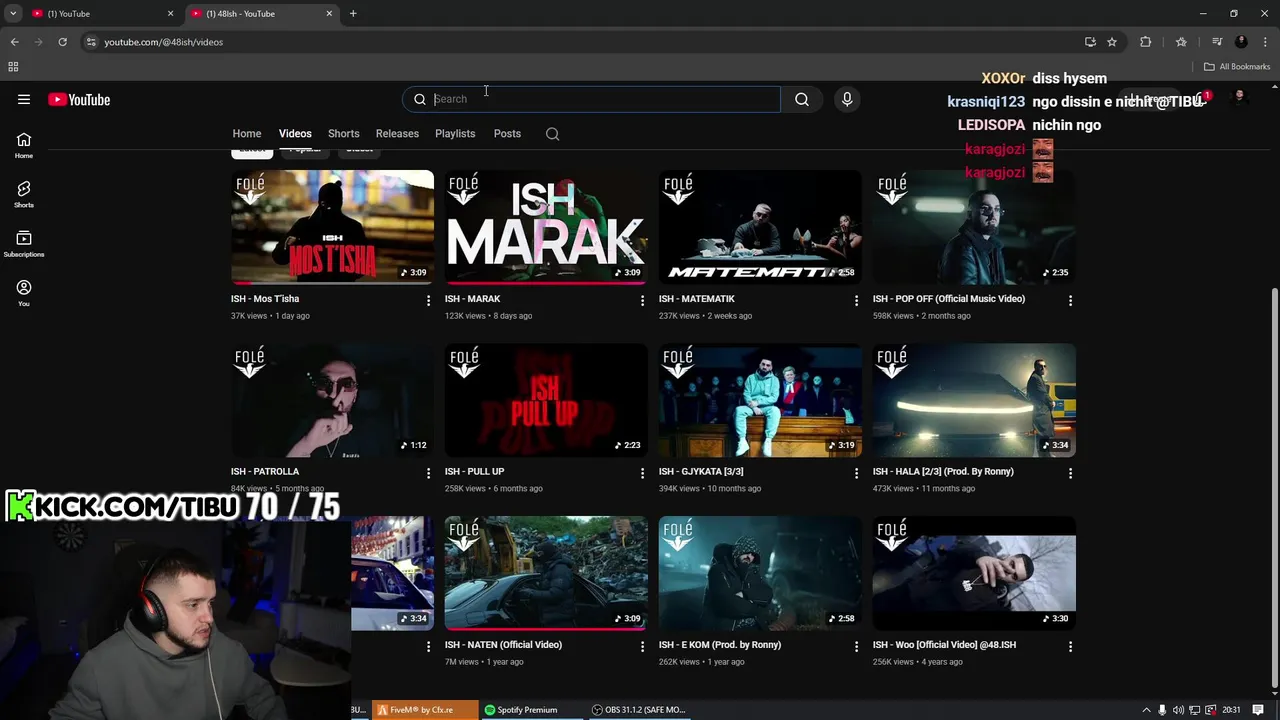
Task: Open options menu for ISH - E KOM
Action: (x=856, y=646)
